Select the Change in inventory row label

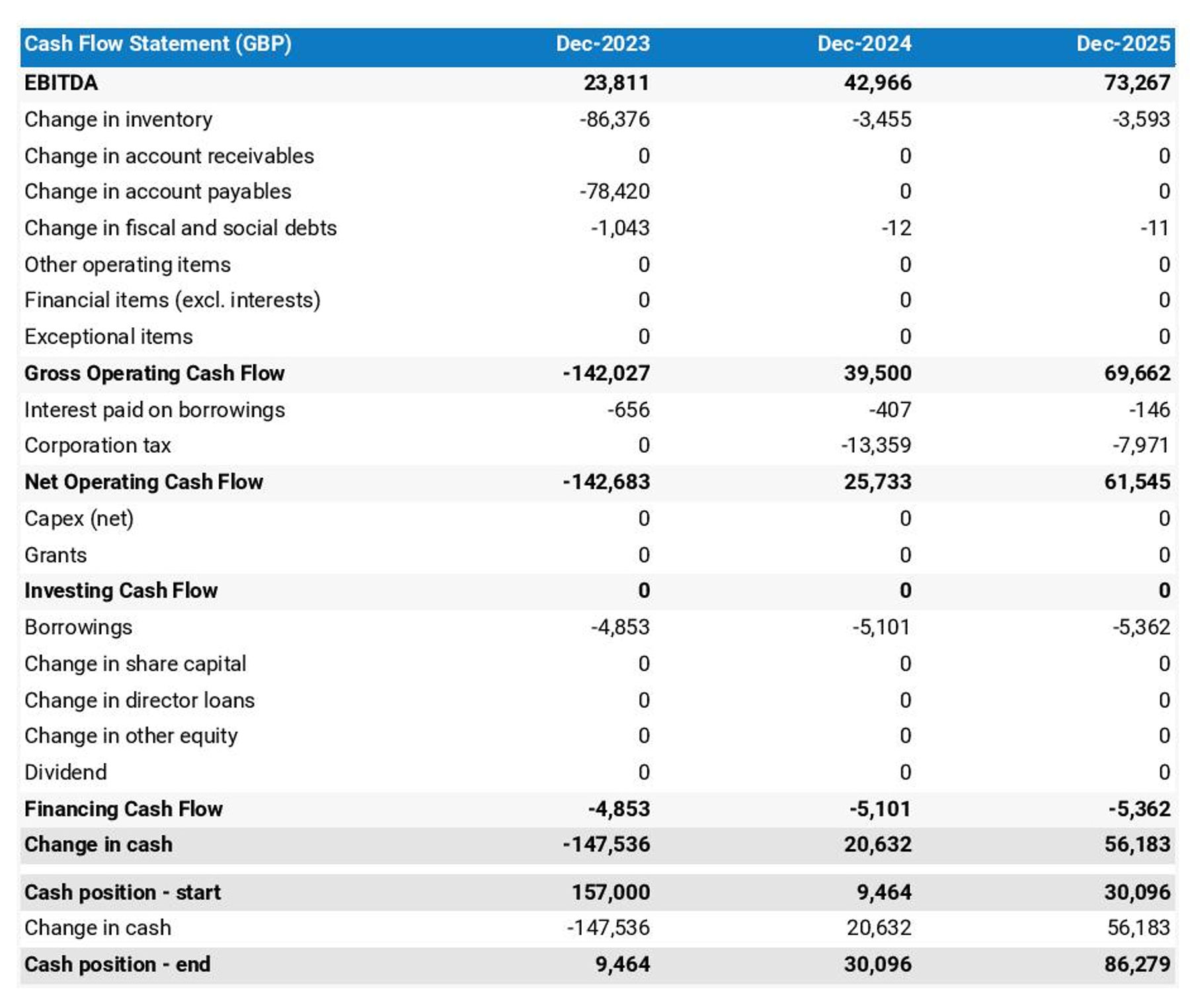(118, 119)
